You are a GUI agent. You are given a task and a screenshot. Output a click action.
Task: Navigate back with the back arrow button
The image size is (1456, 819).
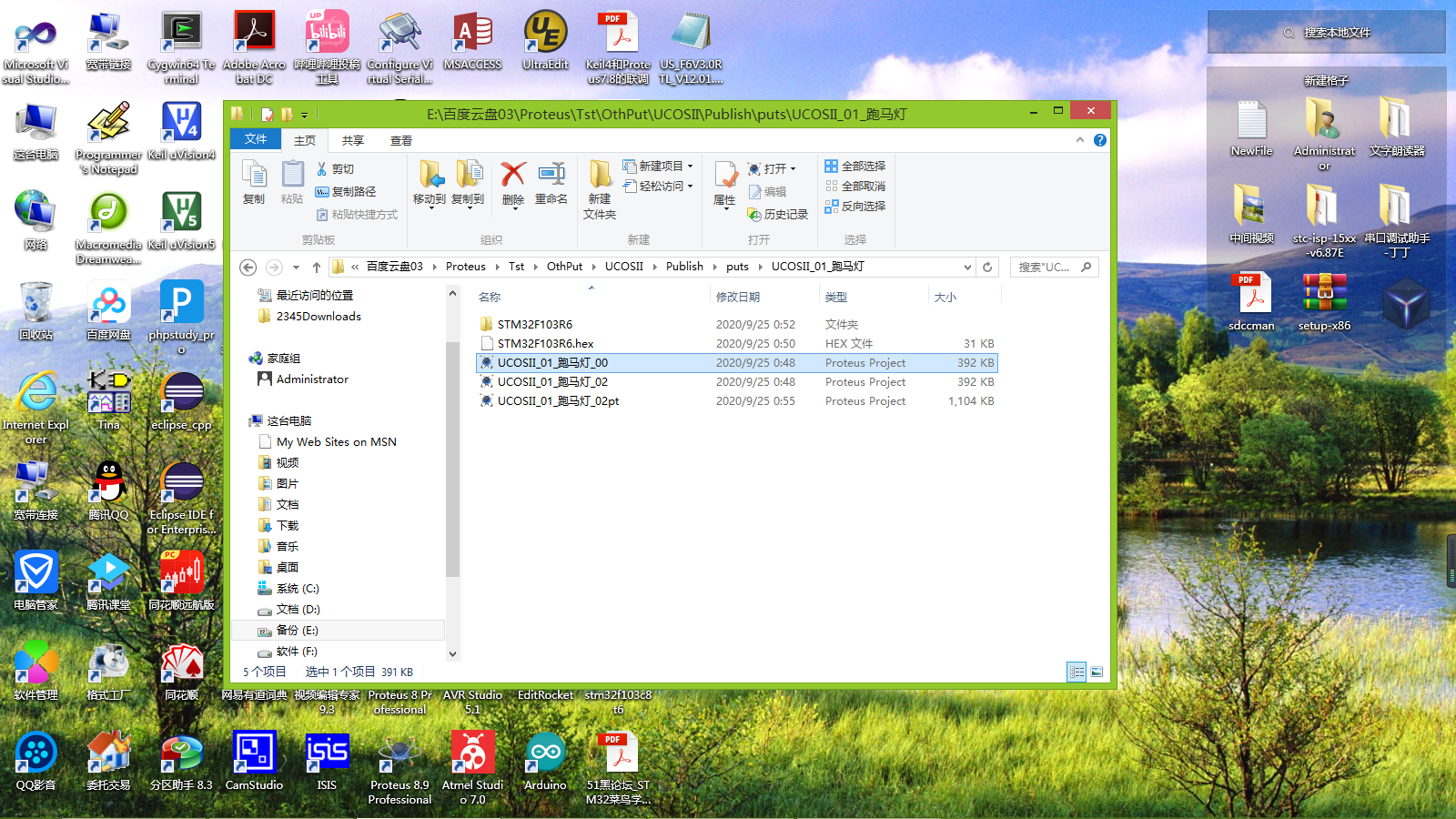[x=247, y=267]
